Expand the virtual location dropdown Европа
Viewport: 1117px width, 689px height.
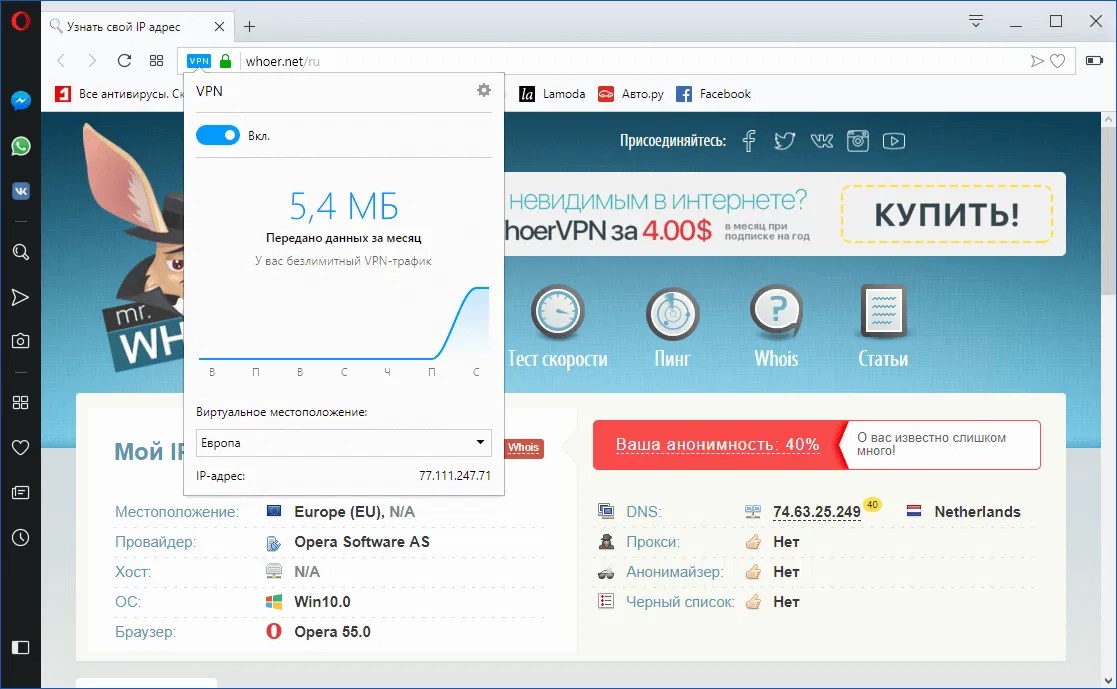[x=343, y=442]
